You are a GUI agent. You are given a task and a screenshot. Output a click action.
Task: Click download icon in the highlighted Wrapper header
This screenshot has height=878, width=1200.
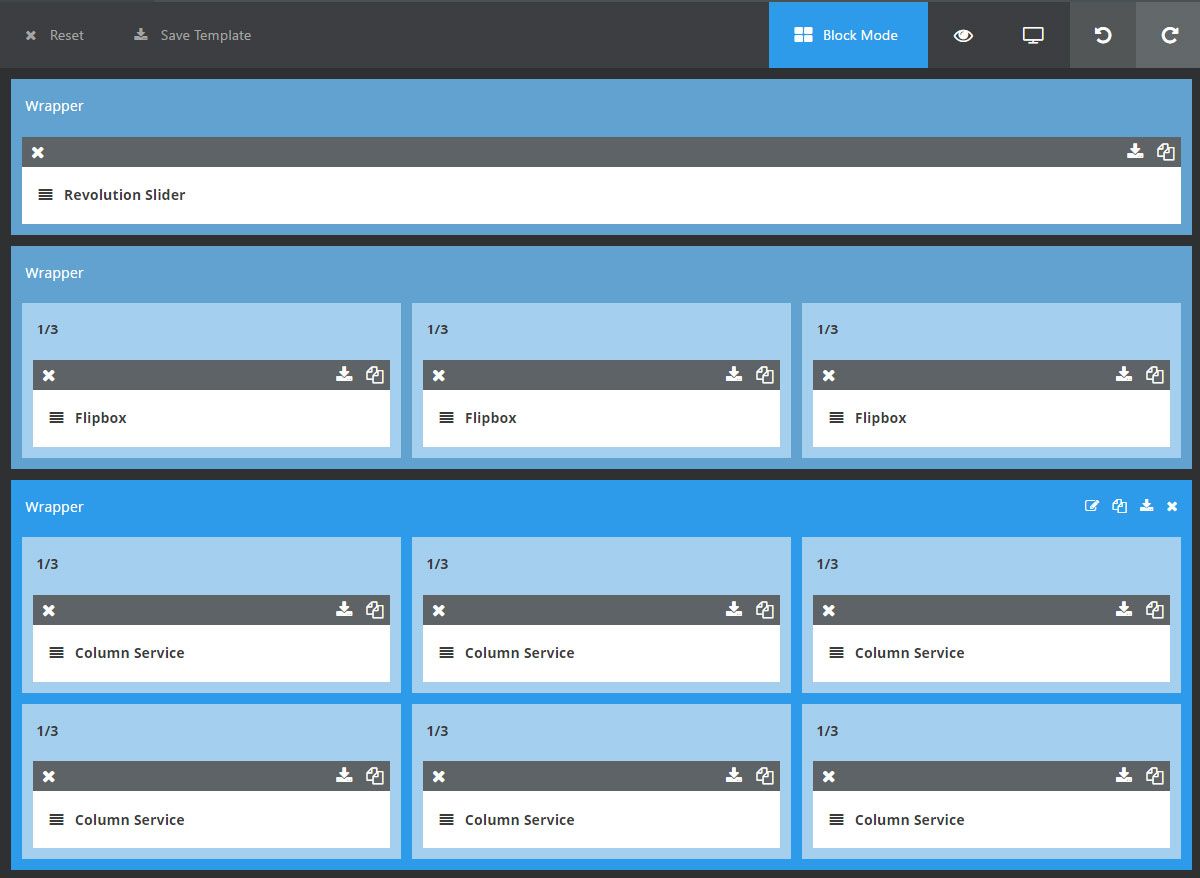point(1146,506)
